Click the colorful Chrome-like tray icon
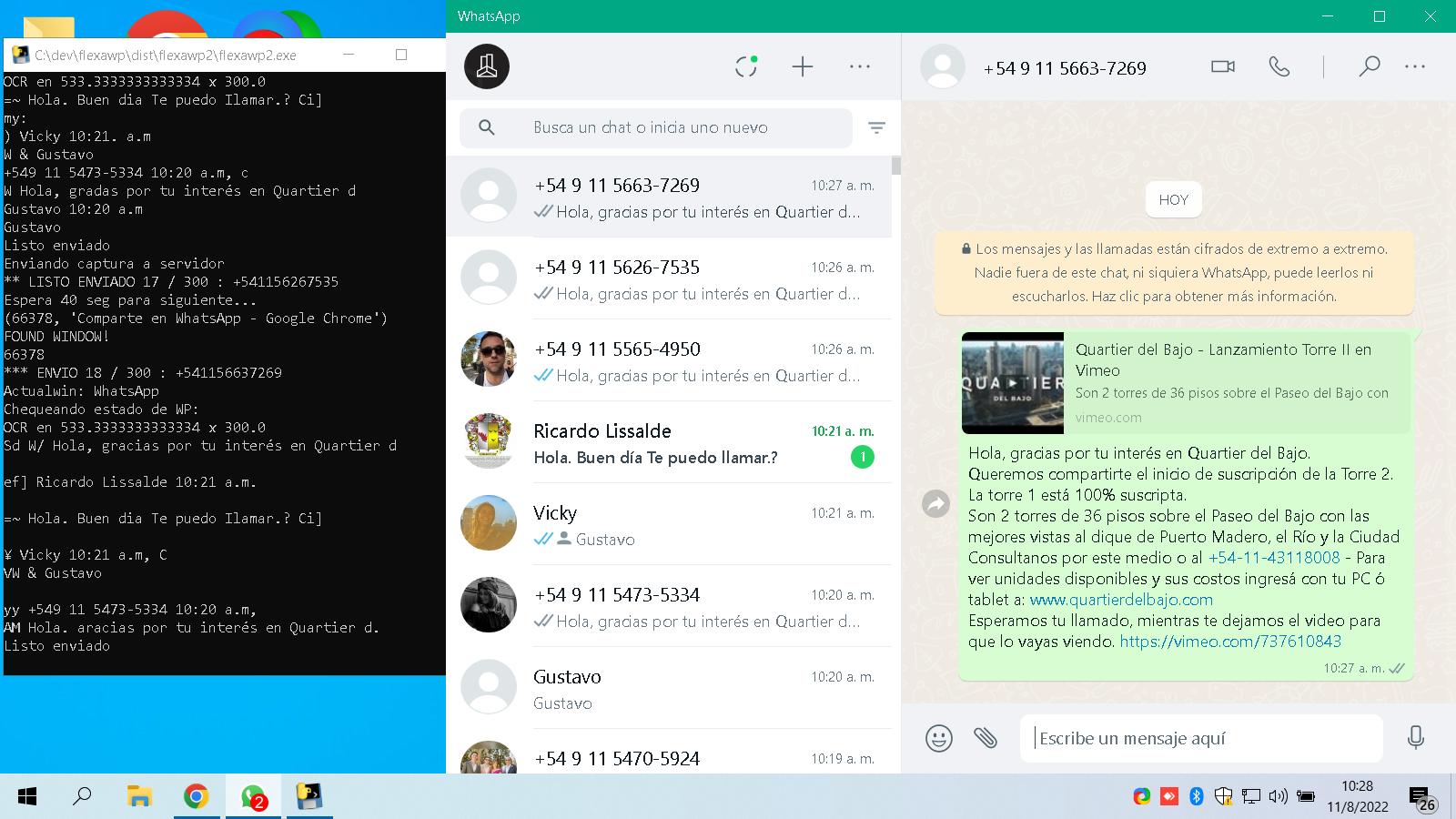 pyautogui.click(x=1141, y=797)
